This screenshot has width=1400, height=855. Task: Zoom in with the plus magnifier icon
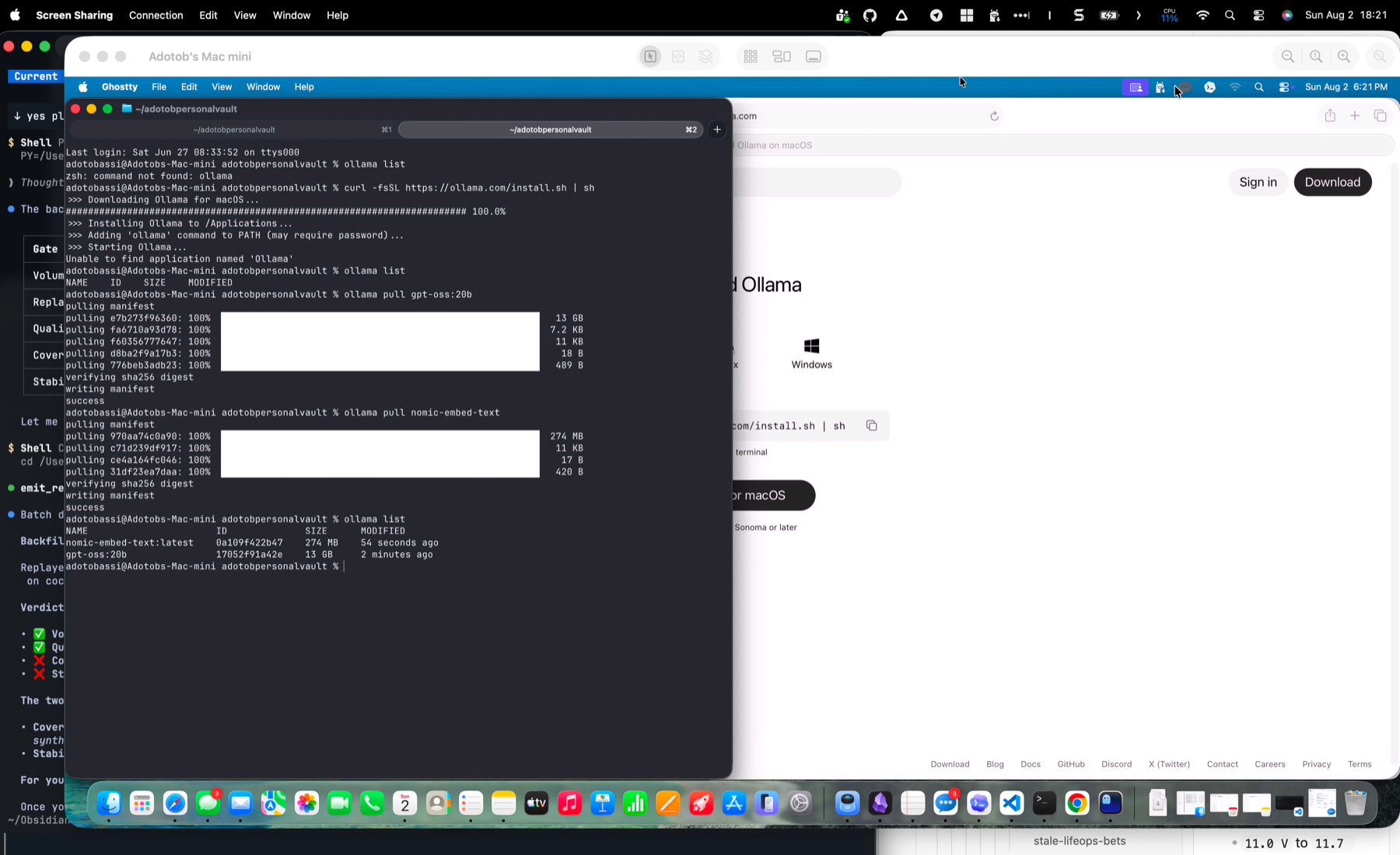click(1344, 57)
